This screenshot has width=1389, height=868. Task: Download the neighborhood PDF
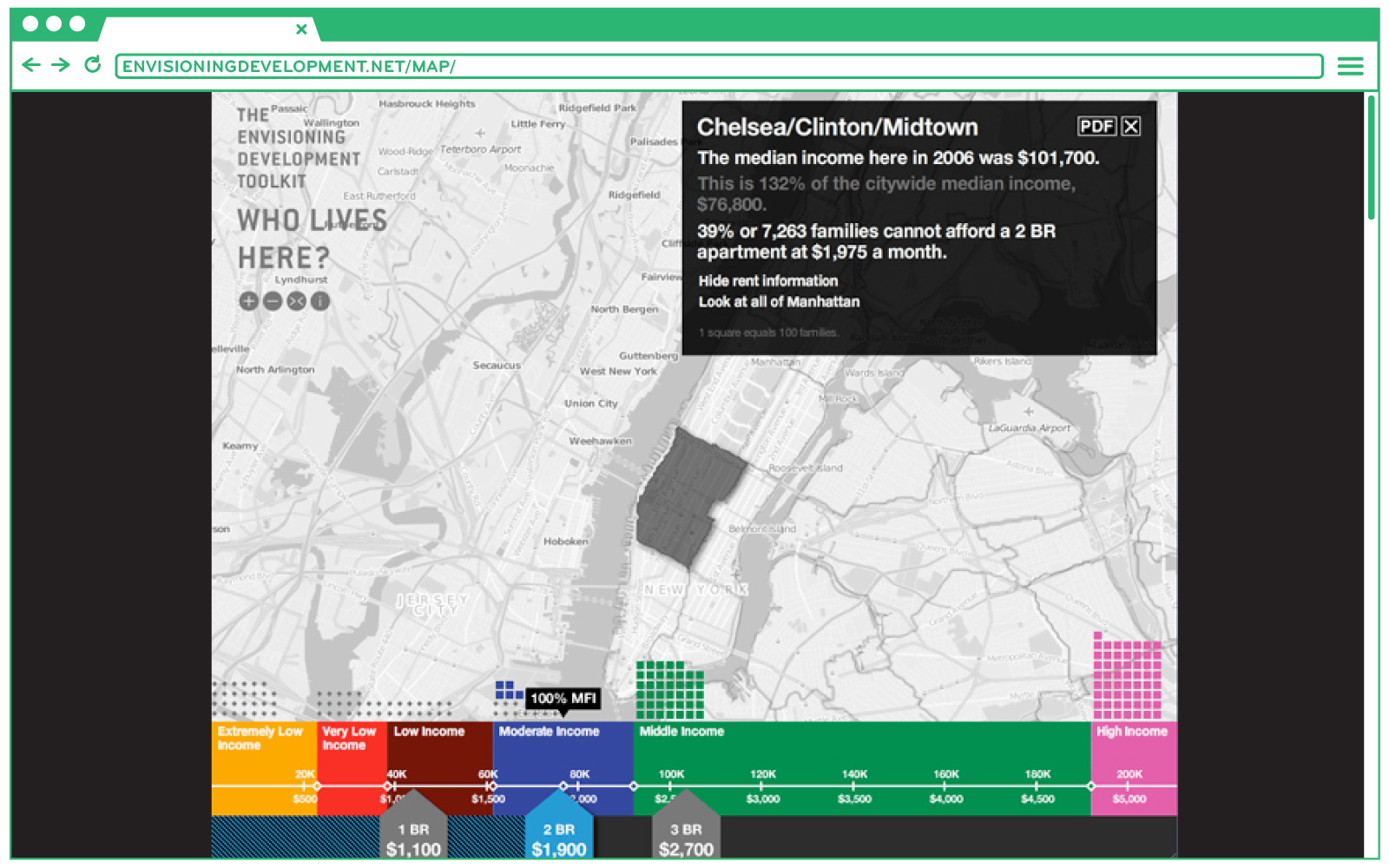point(1096,127)
